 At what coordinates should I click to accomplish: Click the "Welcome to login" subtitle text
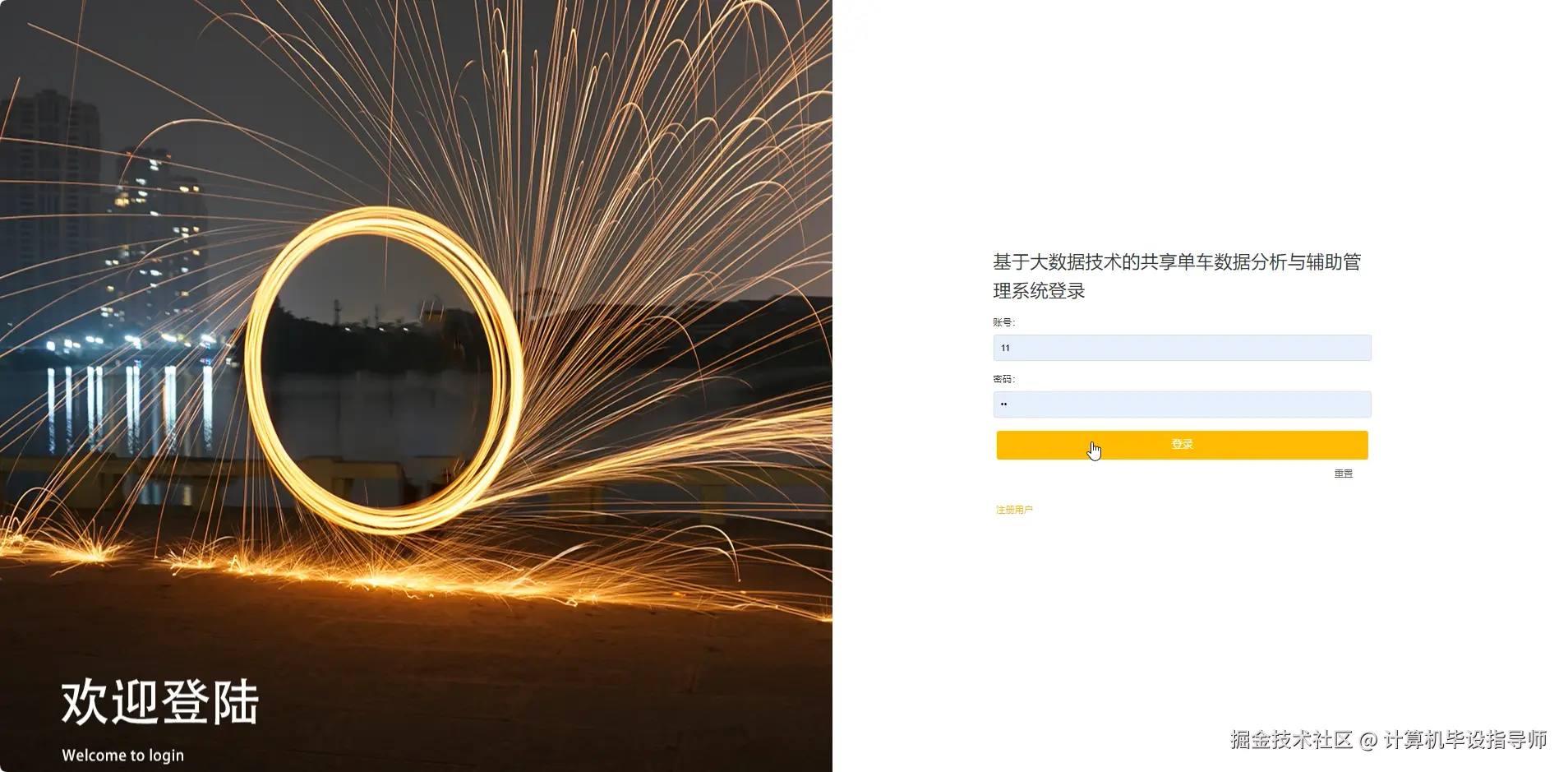(x=123, y=755)
